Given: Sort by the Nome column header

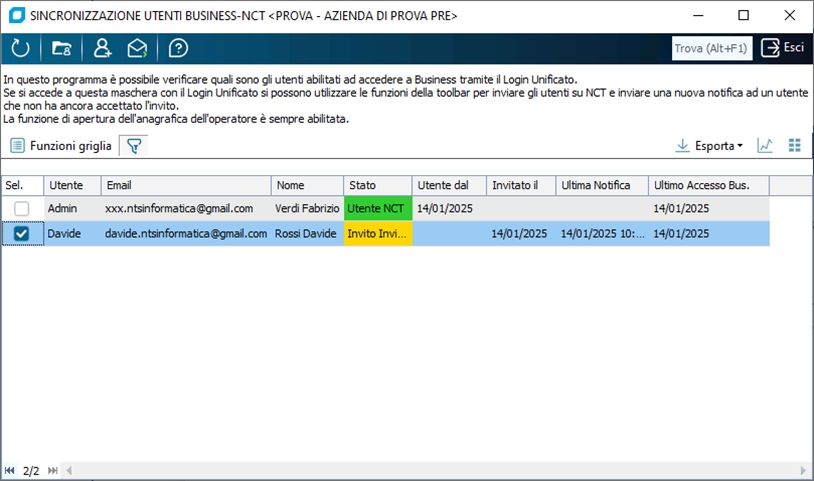Looking at the screenshot, I should (x=307, y=185).
